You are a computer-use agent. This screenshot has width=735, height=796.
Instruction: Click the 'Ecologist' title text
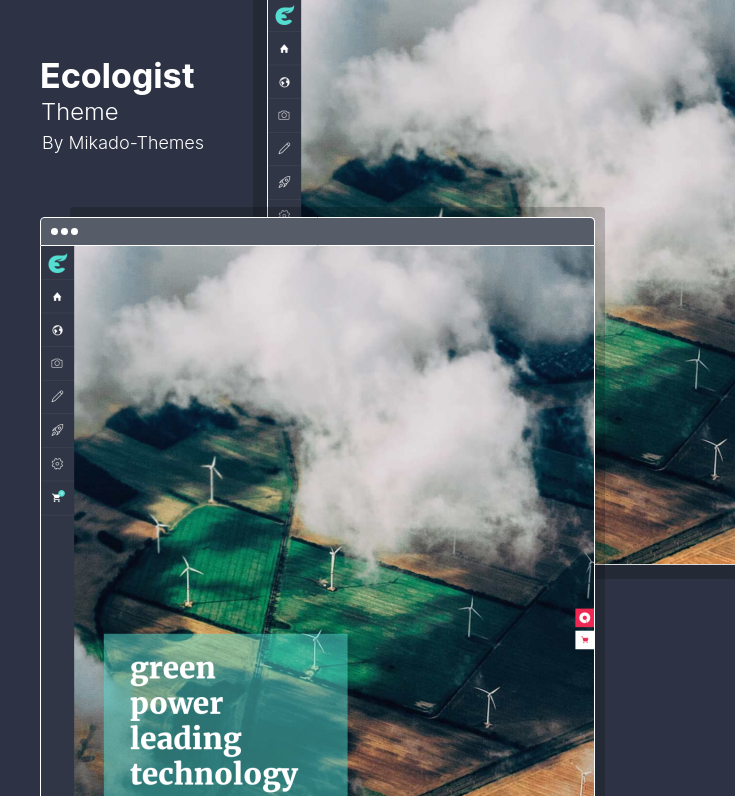(117, 76)
